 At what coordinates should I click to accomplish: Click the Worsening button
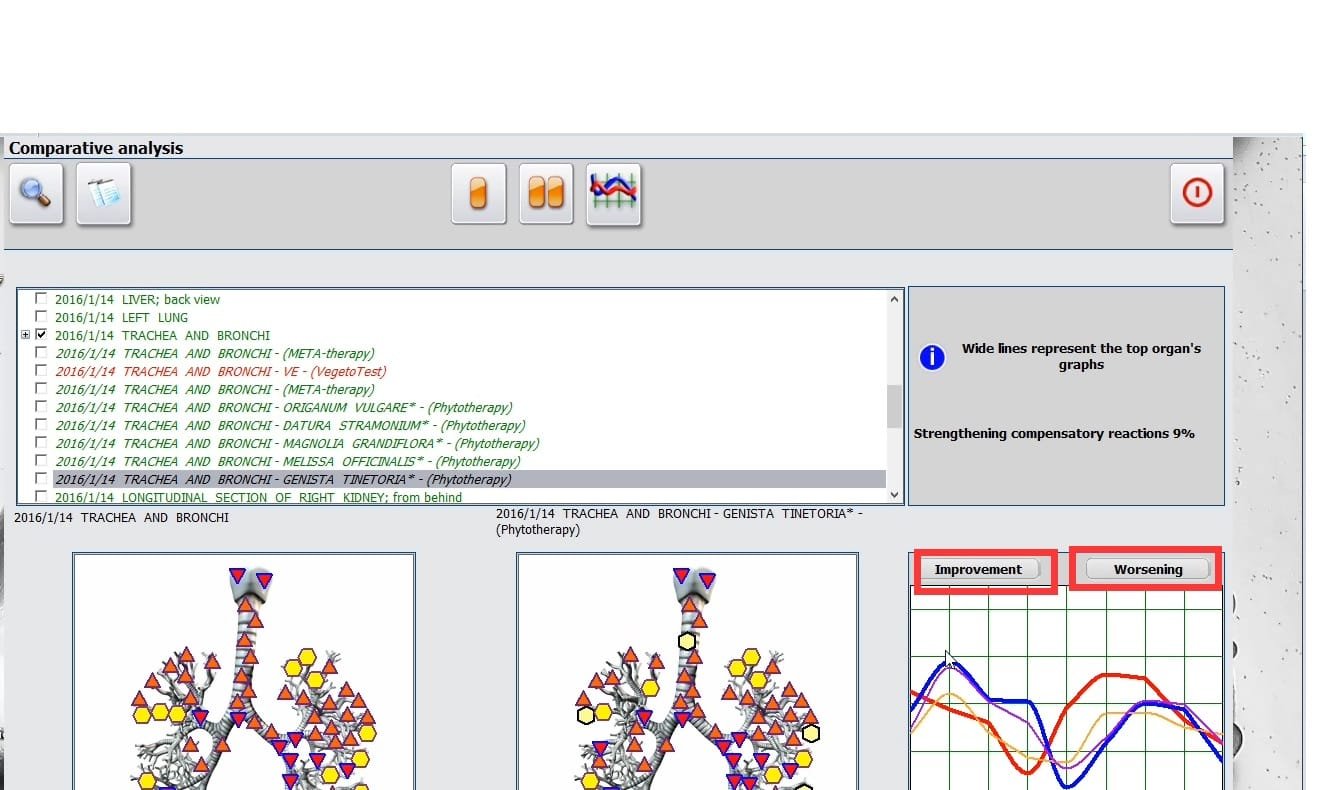pos(1146,568)
